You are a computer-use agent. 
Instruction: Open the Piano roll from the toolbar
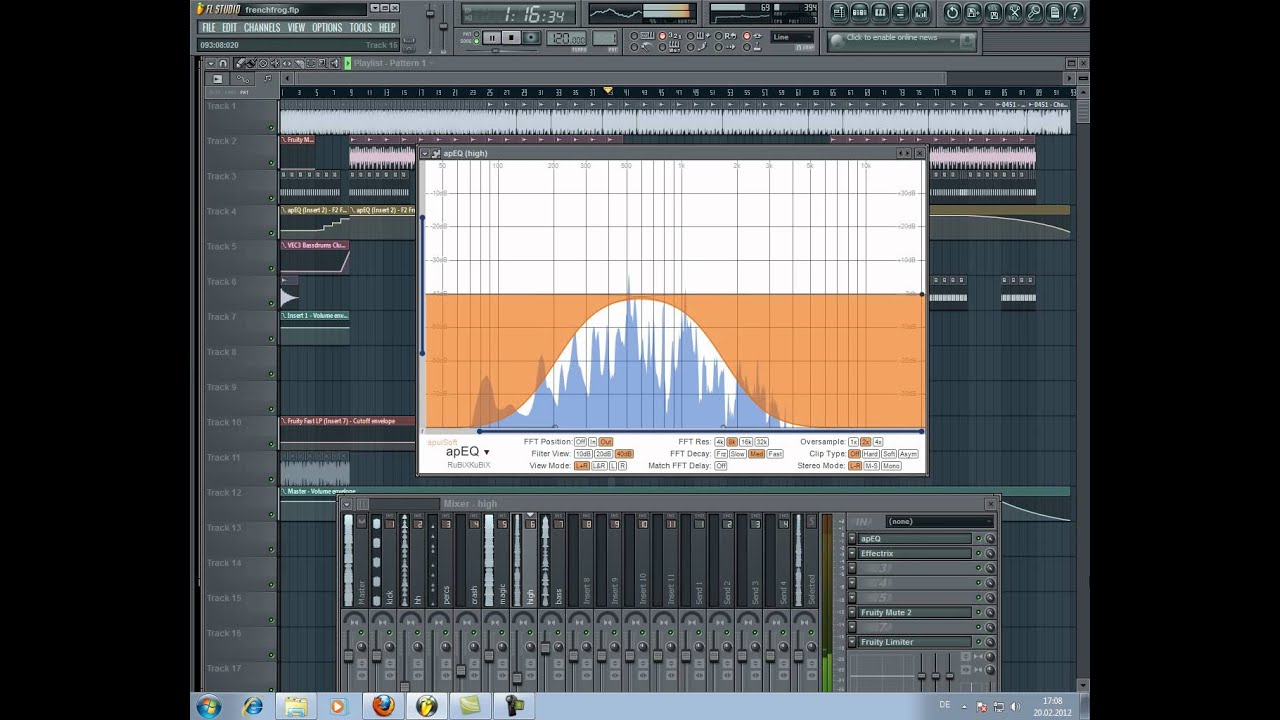[x=880, y=13]
